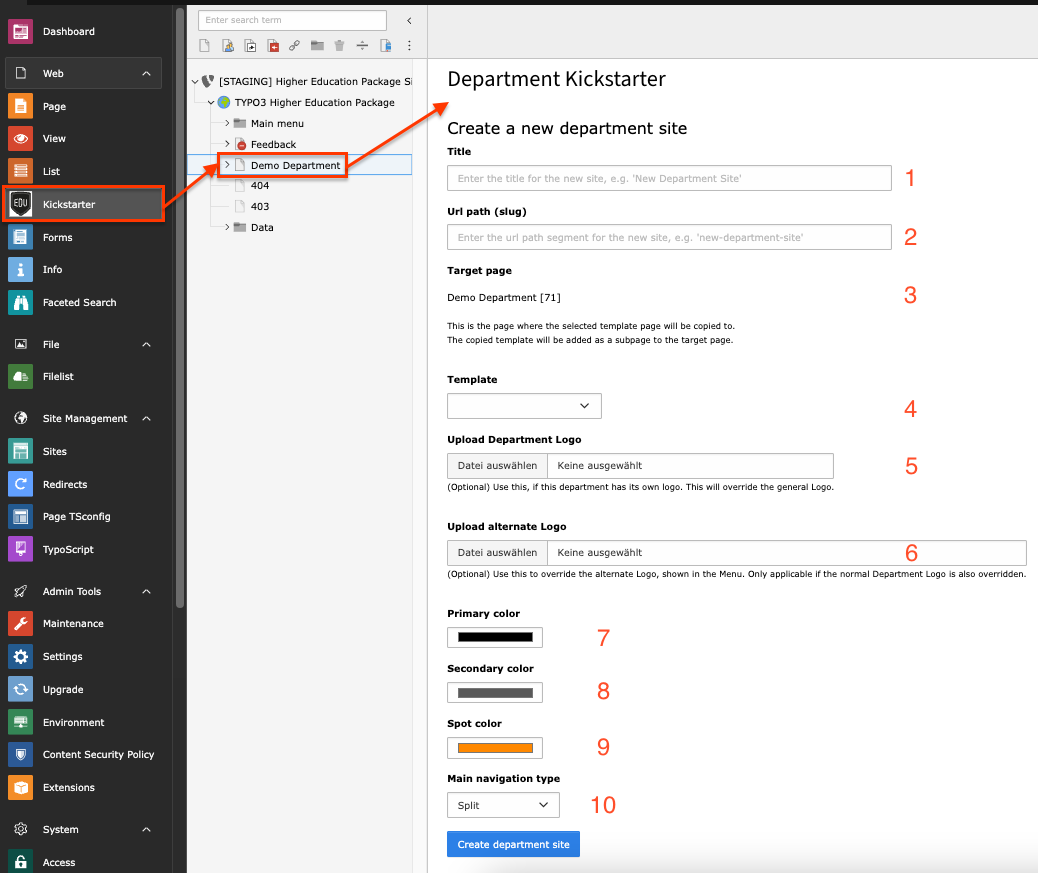
Task: Collapse the Site Management menu section
Action: point(146,418)
